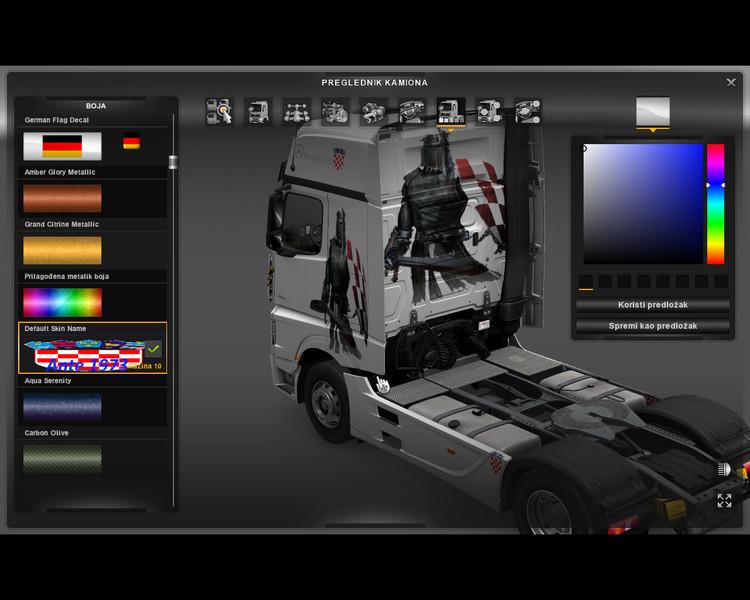Image resolution: width=750 pixels, height=600 pixels.
Task: Open the chassis configuration icon
Action: coord(295,111)
